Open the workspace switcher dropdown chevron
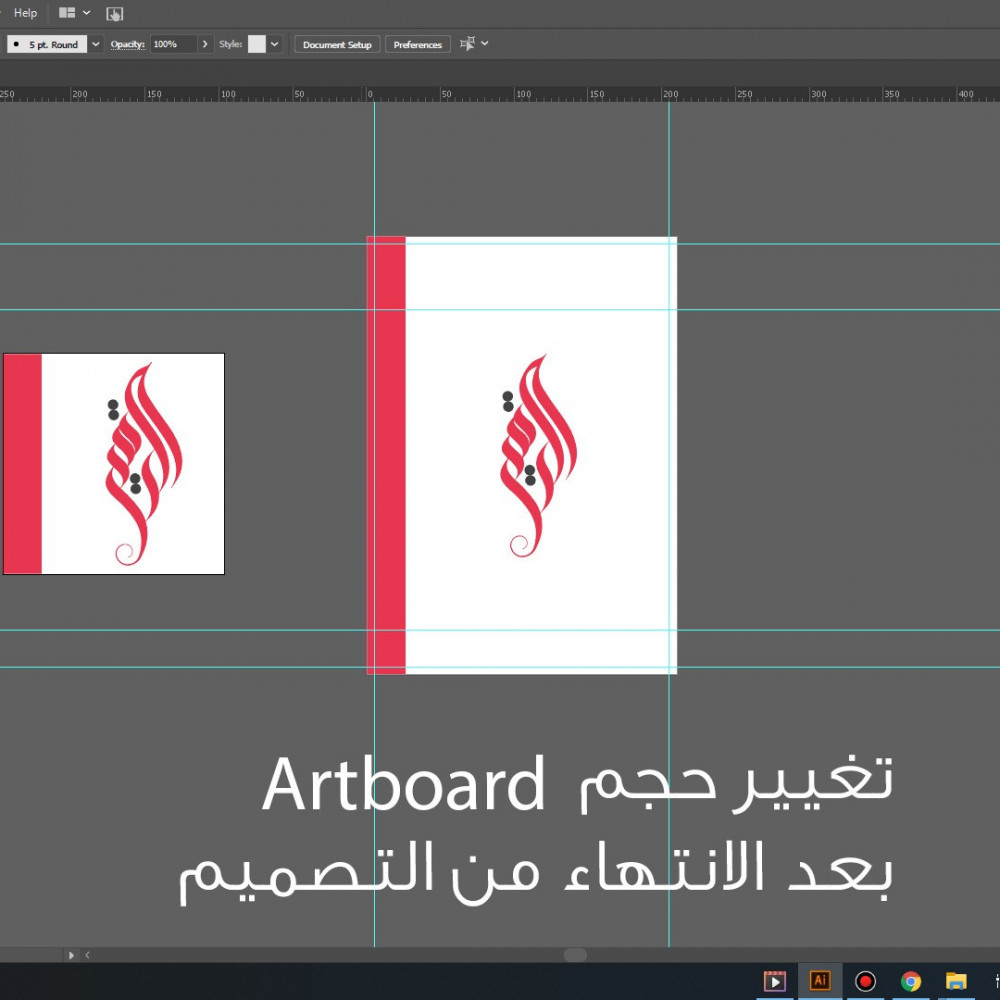The width and height of the screenshot is (1000, 1000). pos(85,13)
